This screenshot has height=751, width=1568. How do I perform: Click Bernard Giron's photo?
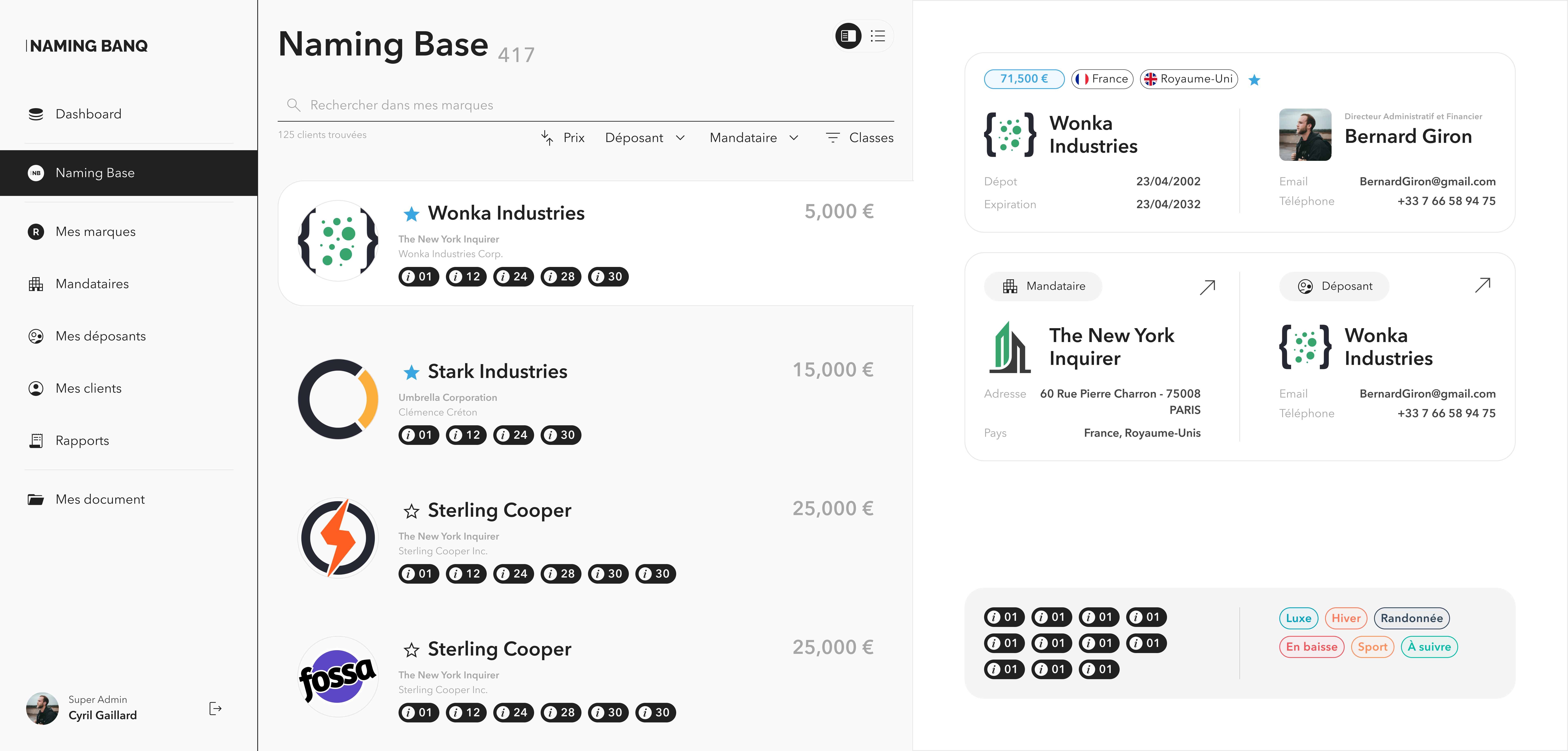1305,134
